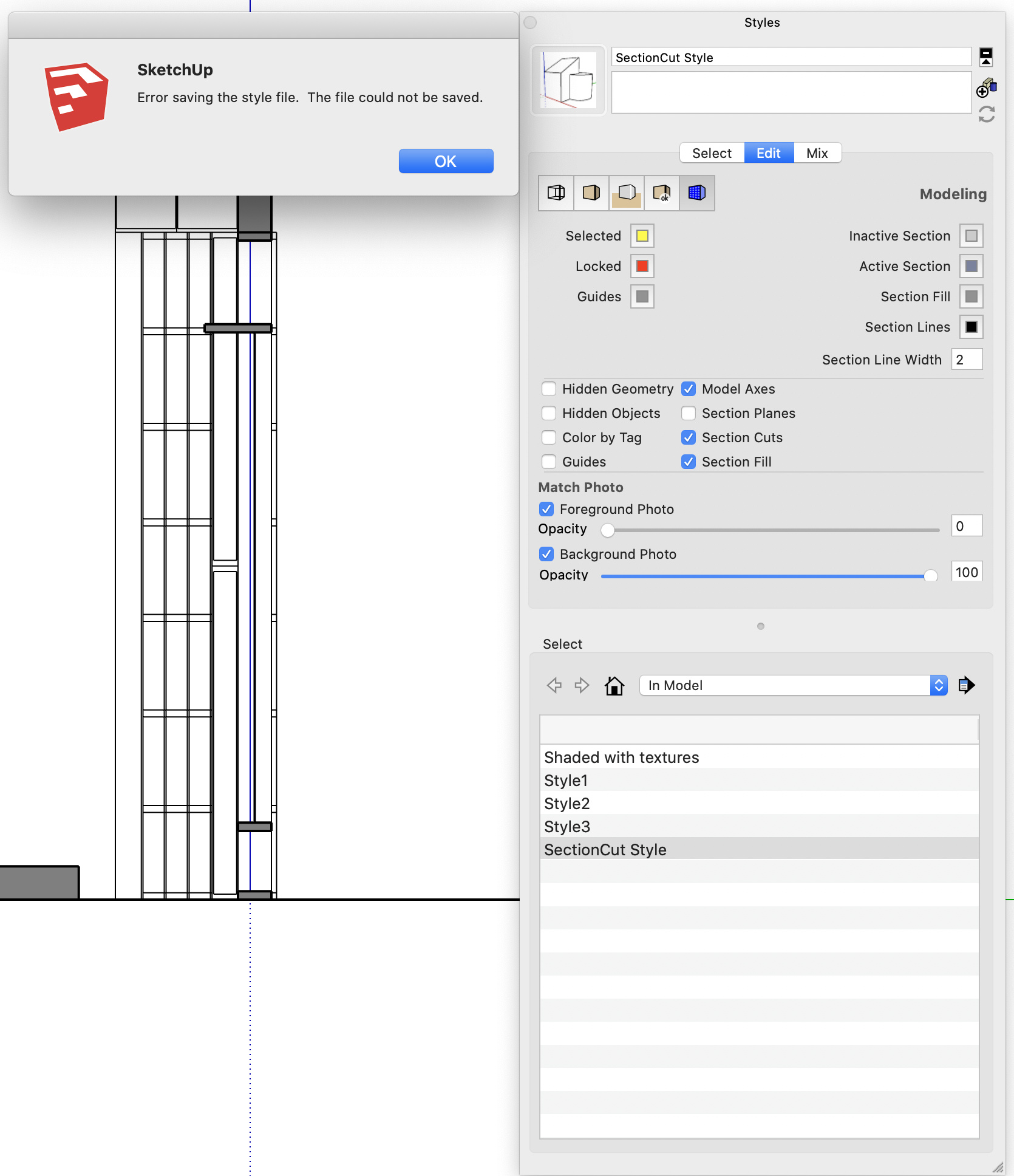Open the Watermark settings icon
This screenshot has height=1176, width=1014.
click(x=661, y=193)
